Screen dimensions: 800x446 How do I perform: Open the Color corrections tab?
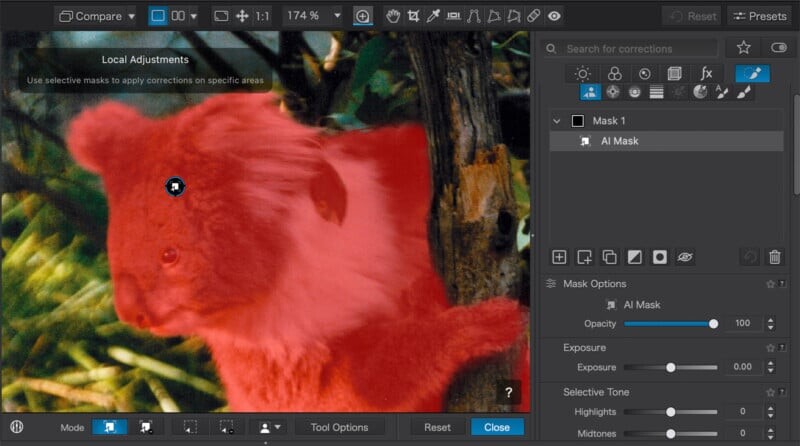(x=615, y=73)
